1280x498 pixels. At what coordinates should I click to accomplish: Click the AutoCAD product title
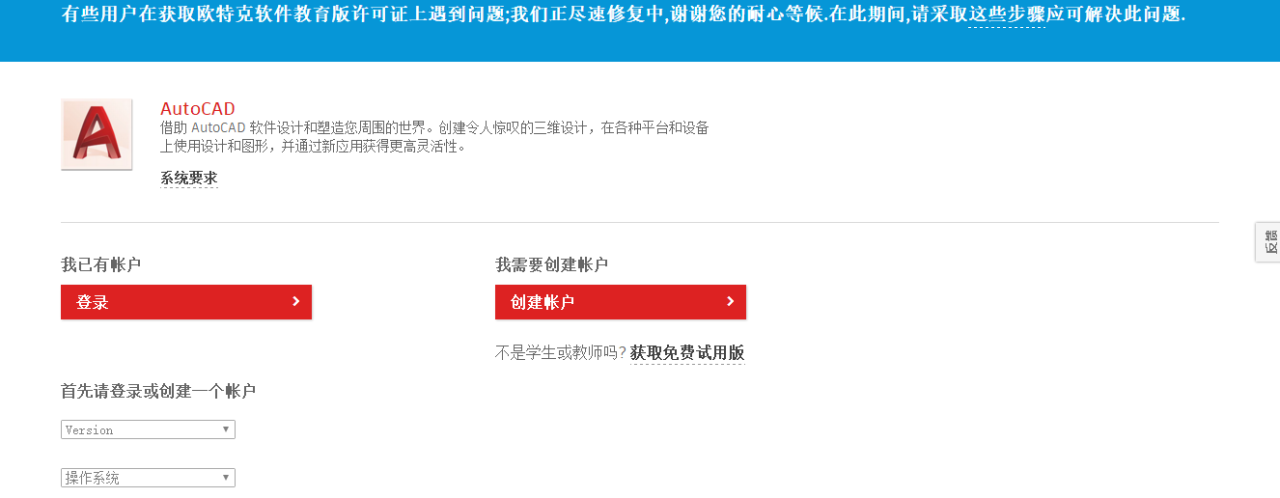pyautogui.click(x=197, y=109)
